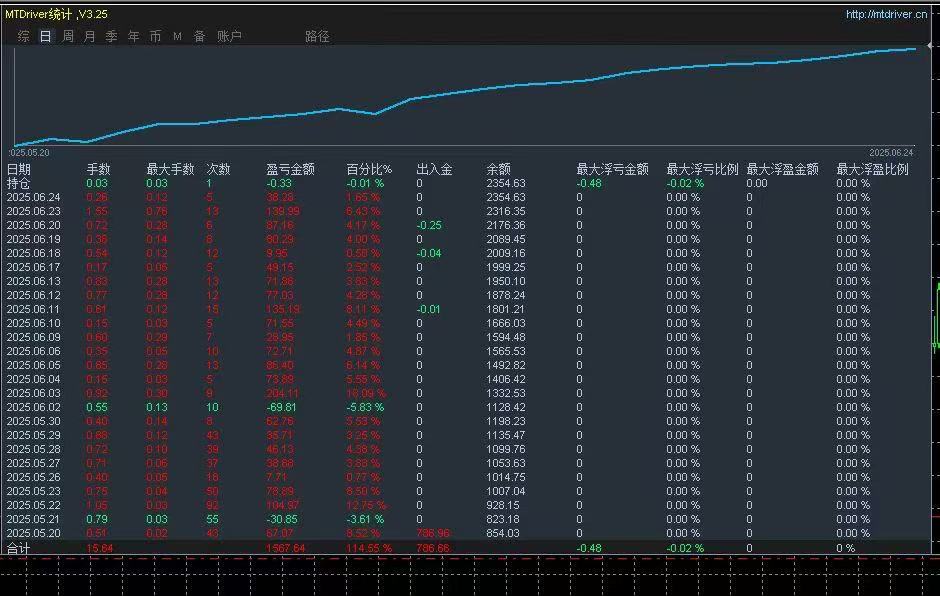The height and width of the screenshot is (596, 940).
Task: Select the 合计 totals row label
Action: tap(19, 547)
